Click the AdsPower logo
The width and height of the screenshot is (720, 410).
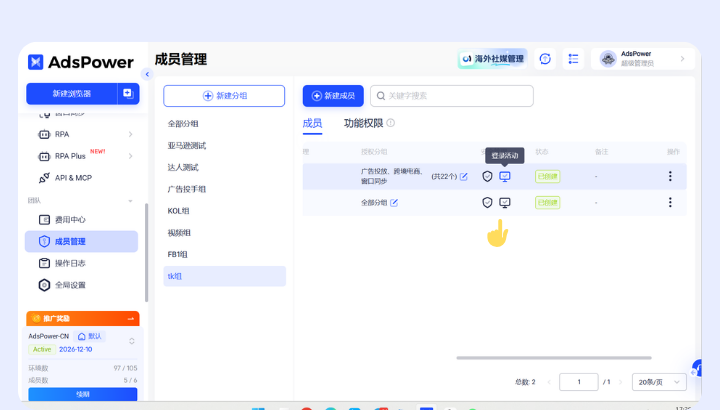tap(81, 62)
